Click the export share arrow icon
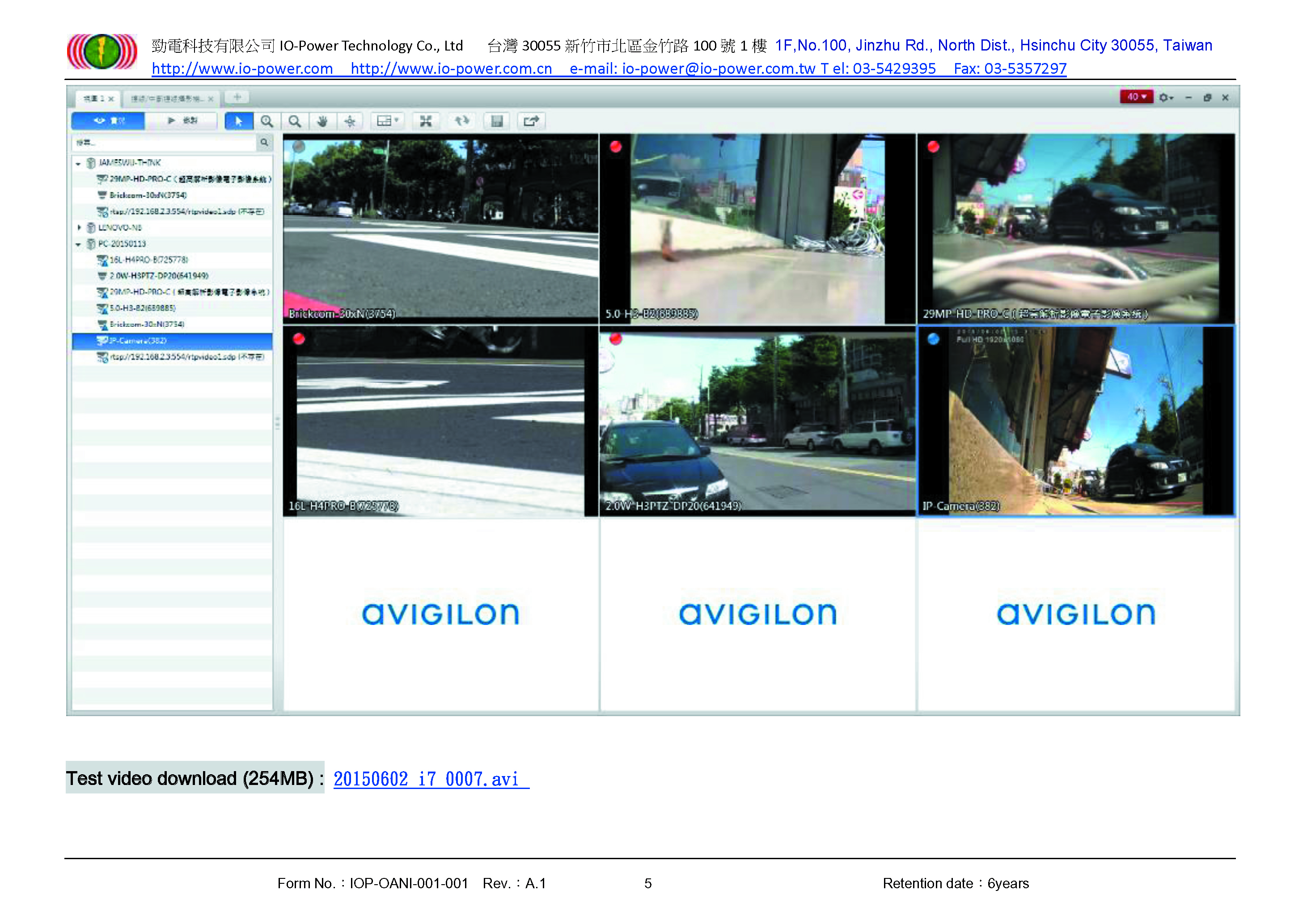 pos(531,121)
